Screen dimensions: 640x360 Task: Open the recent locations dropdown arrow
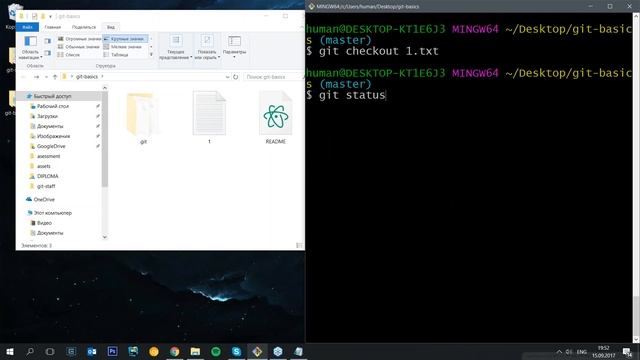[46, 77]
